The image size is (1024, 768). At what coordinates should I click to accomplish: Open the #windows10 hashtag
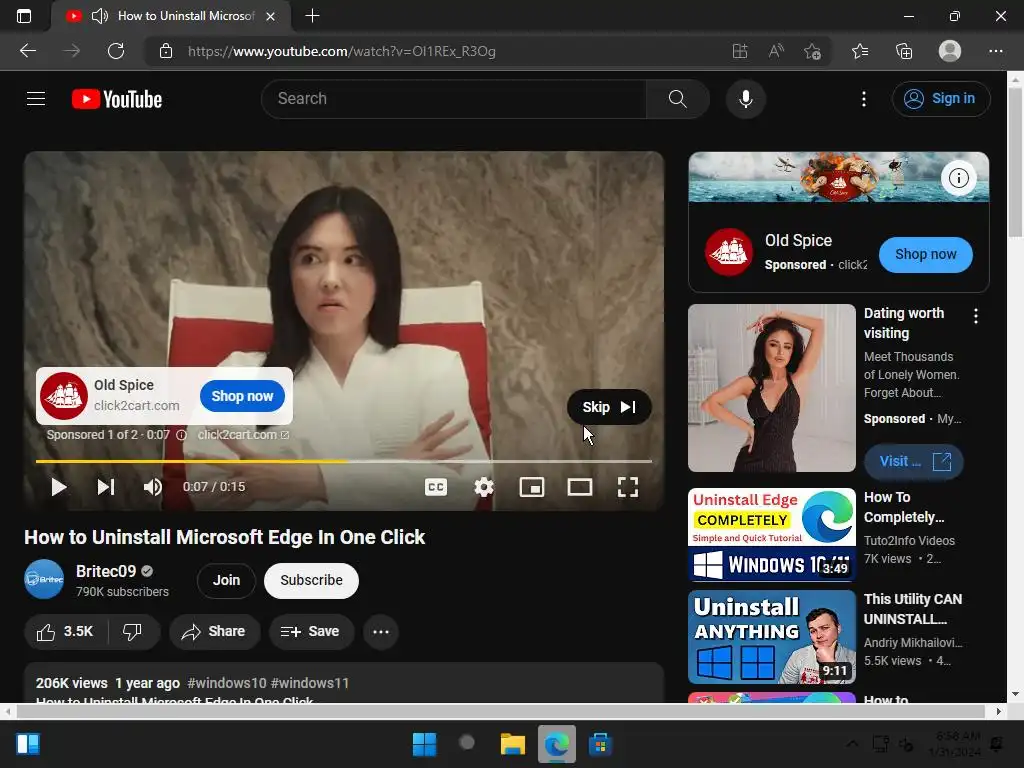tap(227, 683)
